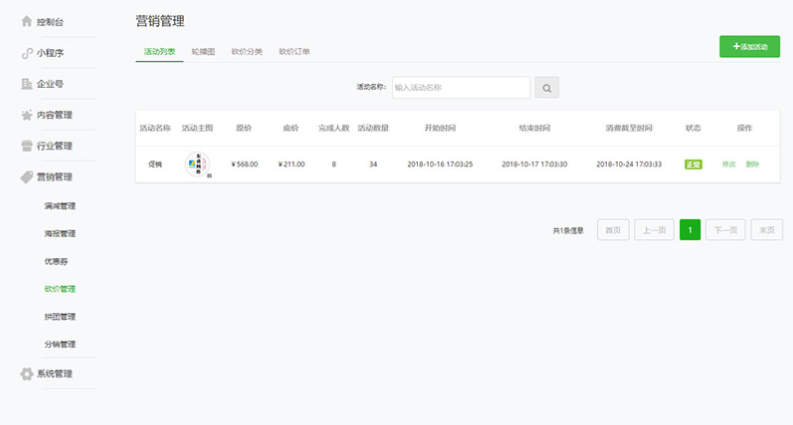This screenshot has height=425, width=793.
Task: Switch to the 轮播图 tab
Action: 203,51
